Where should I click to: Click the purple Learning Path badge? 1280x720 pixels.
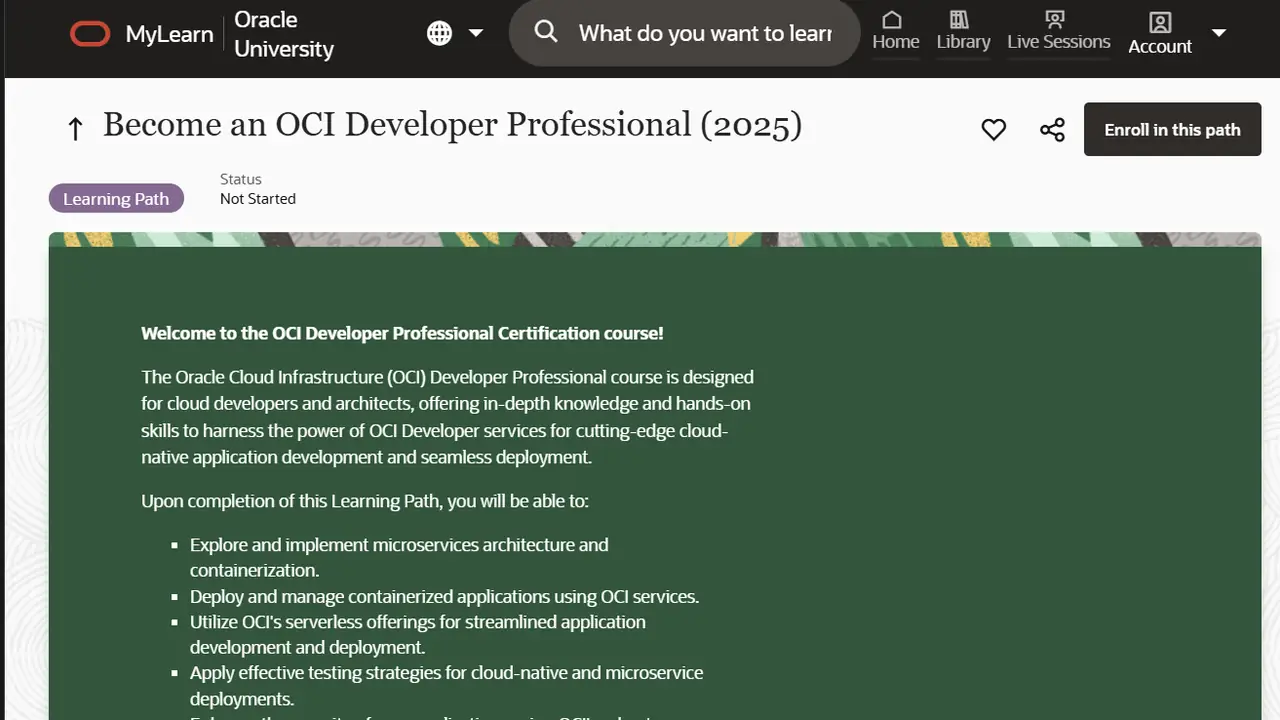click(116, 198)
